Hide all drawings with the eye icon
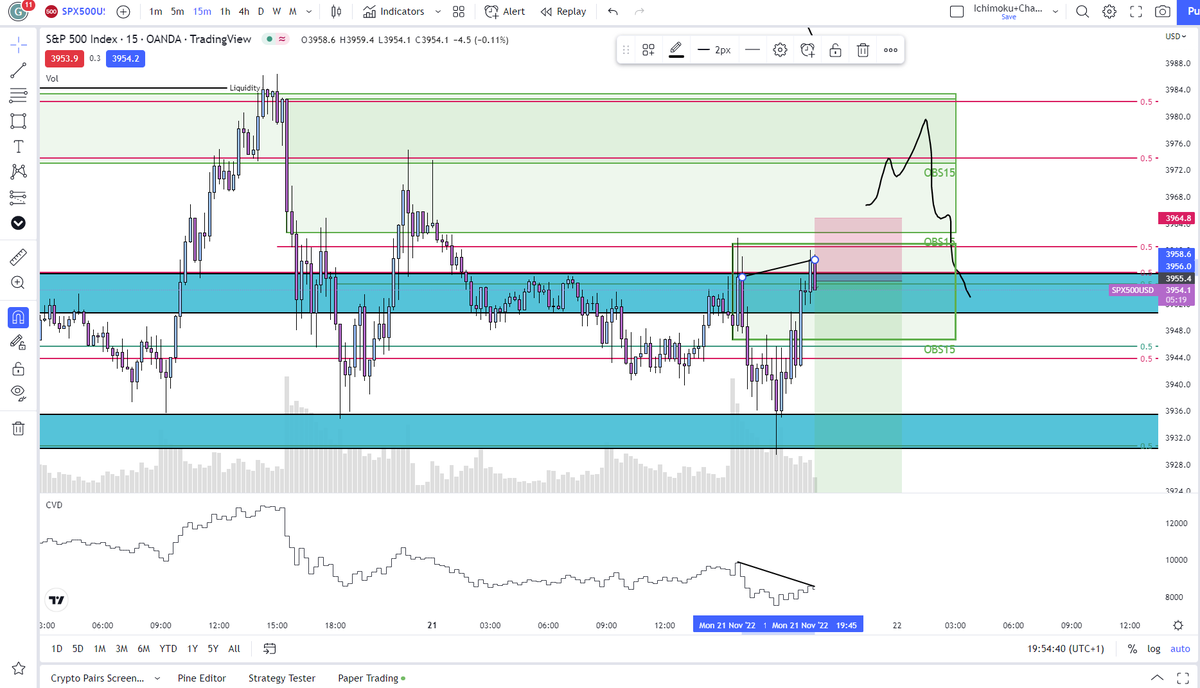This screenshot has height=688, width=1200. [18, 393]
